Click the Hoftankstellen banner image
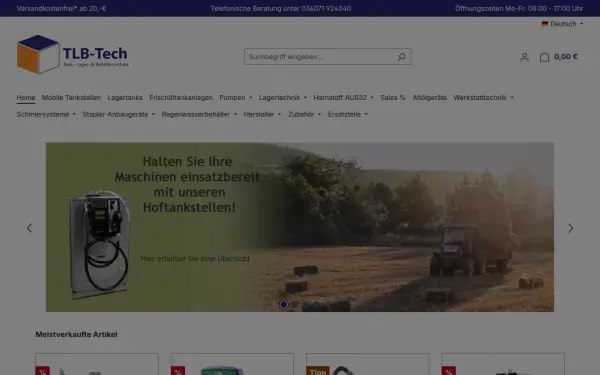600x375 pixels. 300,227
